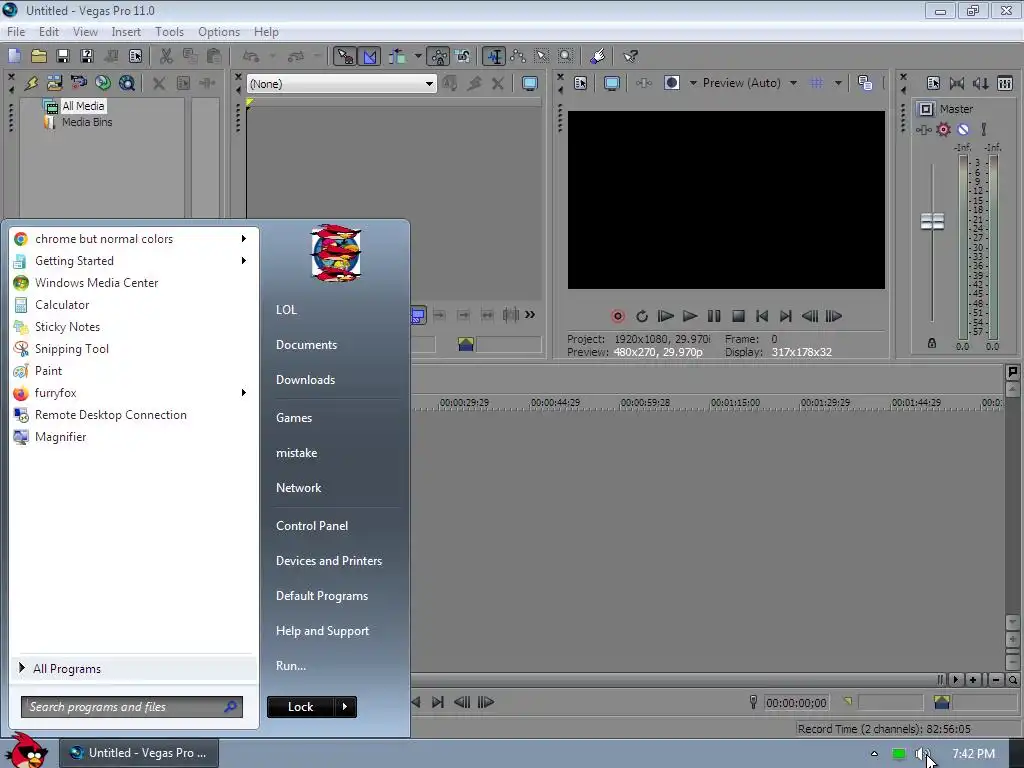Toggle Preview on External Monitor in Video Preview
Viewport: 1024px width, 768px height.
612,83
